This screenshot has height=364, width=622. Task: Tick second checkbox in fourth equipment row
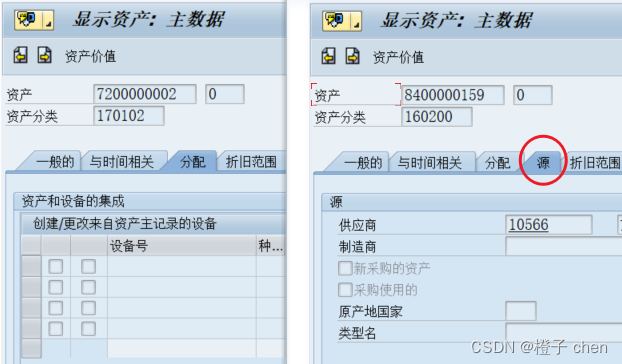pos(88,329)
